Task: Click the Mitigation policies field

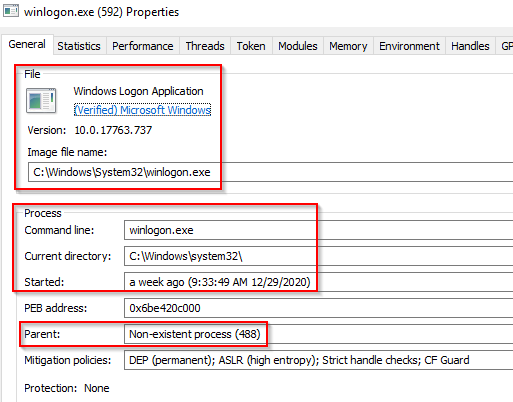Action: point(318,360)
